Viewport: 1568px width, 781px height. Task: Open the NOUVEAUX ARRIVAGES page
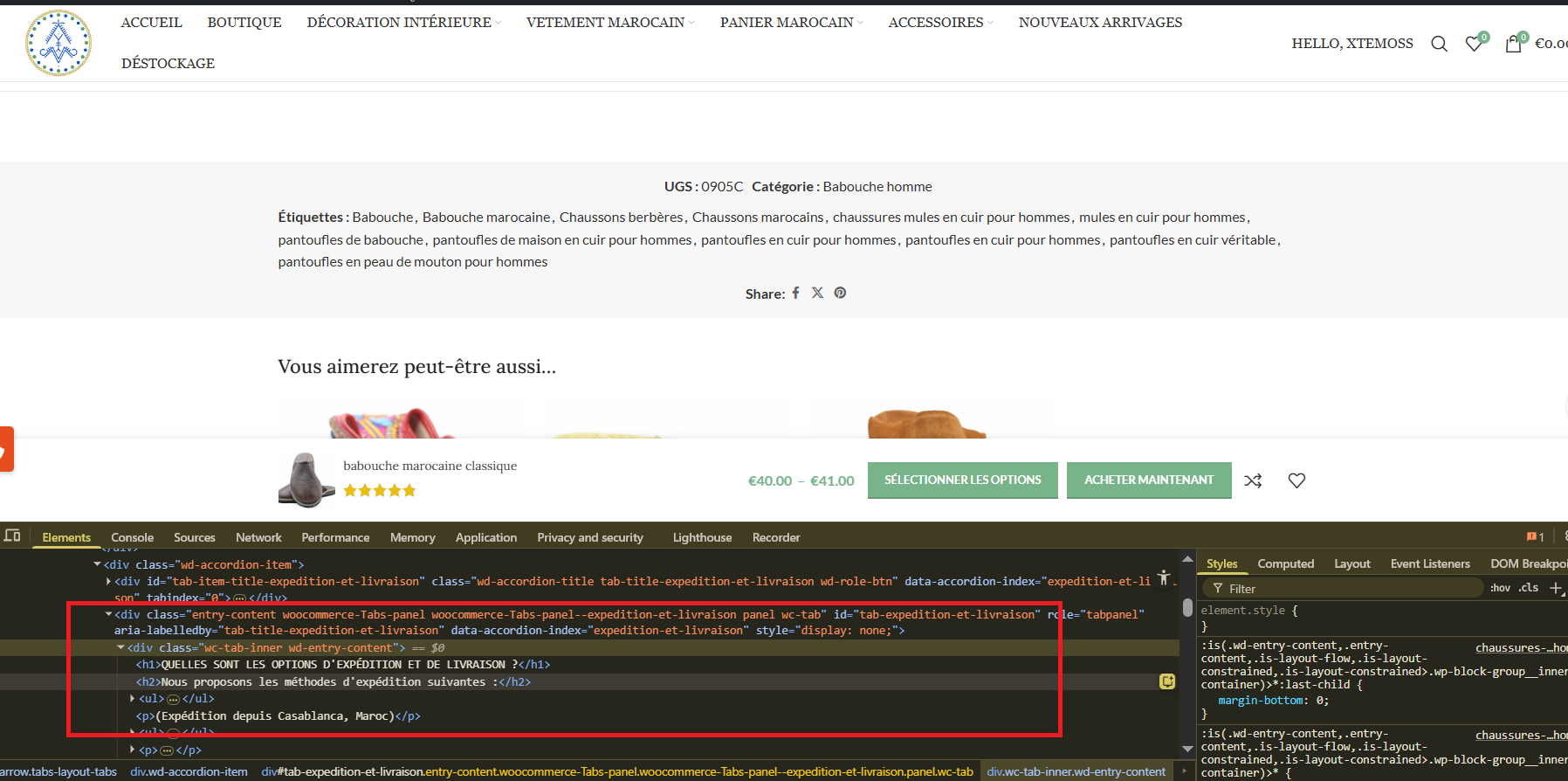pyautogui.click(x=1100, y=22)
